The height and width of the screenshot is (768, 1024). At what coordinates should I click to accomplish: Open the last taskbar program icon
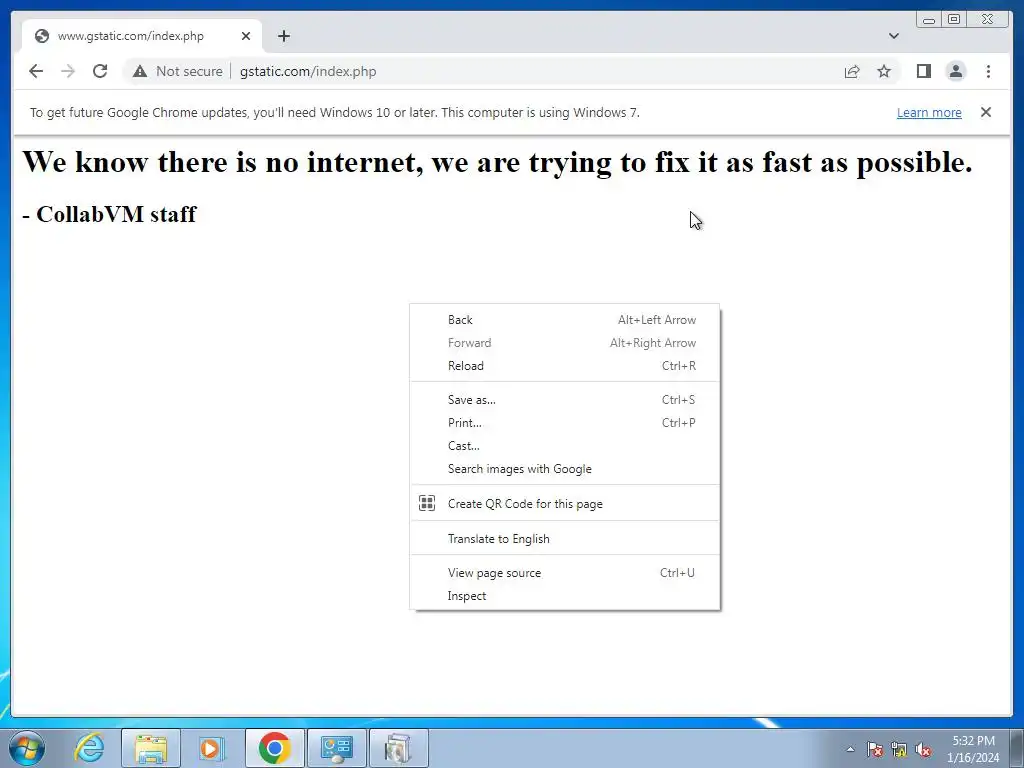[x=398, y=748]
